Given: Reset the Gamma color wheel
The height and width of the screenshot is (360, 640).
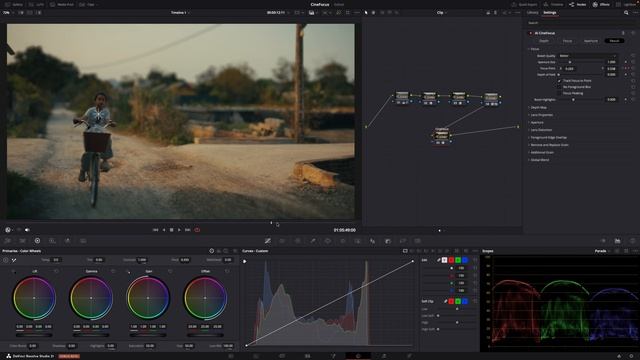Looking at the screenshot, I should pos(113,271).
